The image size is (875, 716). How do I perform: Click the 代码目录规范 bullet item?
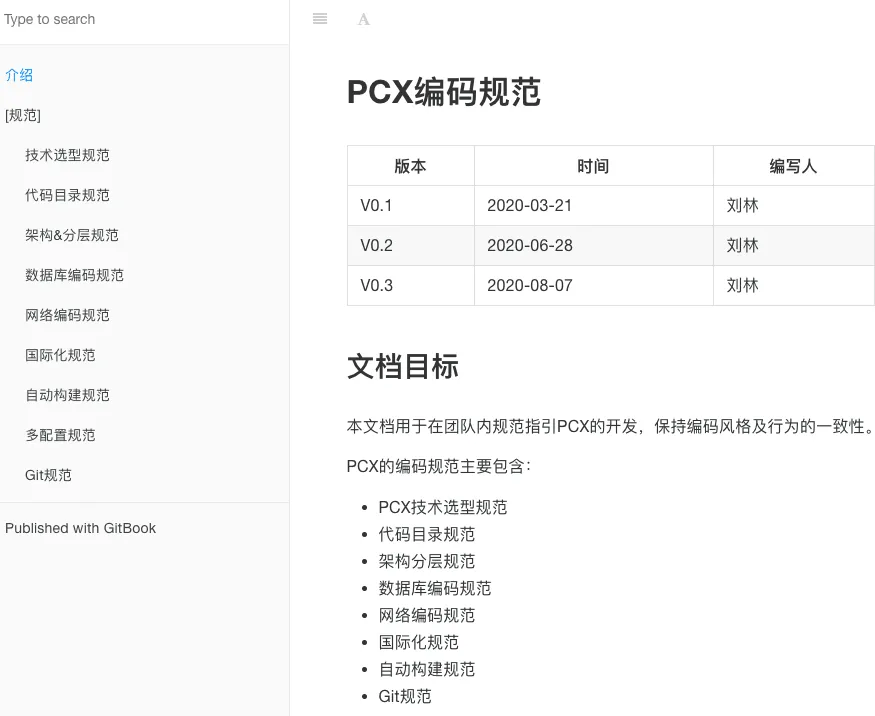[x=427, y=534]
